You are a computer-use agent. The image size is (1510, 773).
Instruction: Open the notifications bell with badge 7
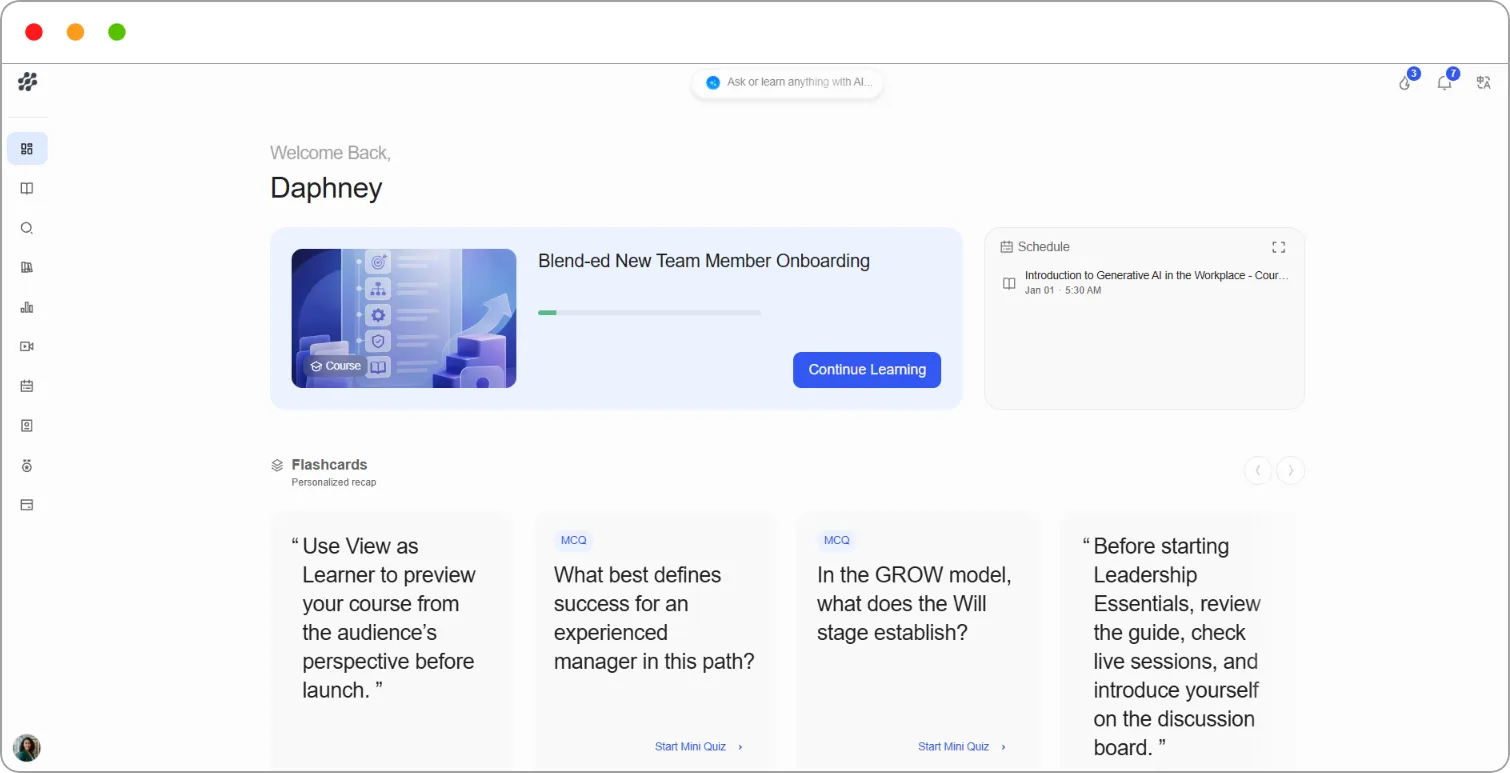pyautogui.click(x=1445, y=82)
